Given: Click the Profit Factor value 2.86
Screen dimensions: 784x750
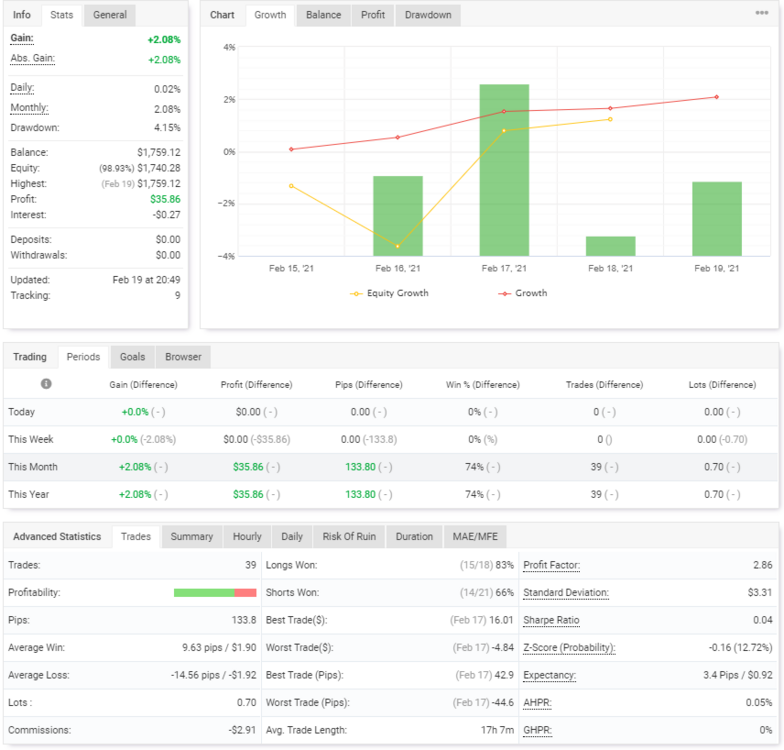Looking at the screenshot, I should coord(762,565).
